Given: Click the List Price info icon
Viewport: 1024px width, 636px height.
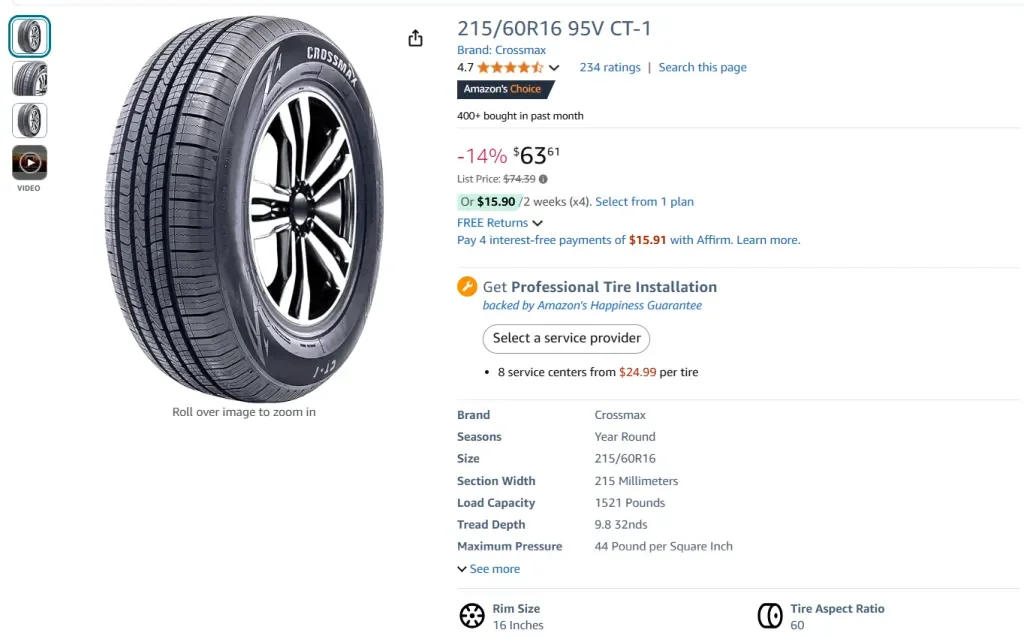Looking at the screenshot, I should point(543,180).
